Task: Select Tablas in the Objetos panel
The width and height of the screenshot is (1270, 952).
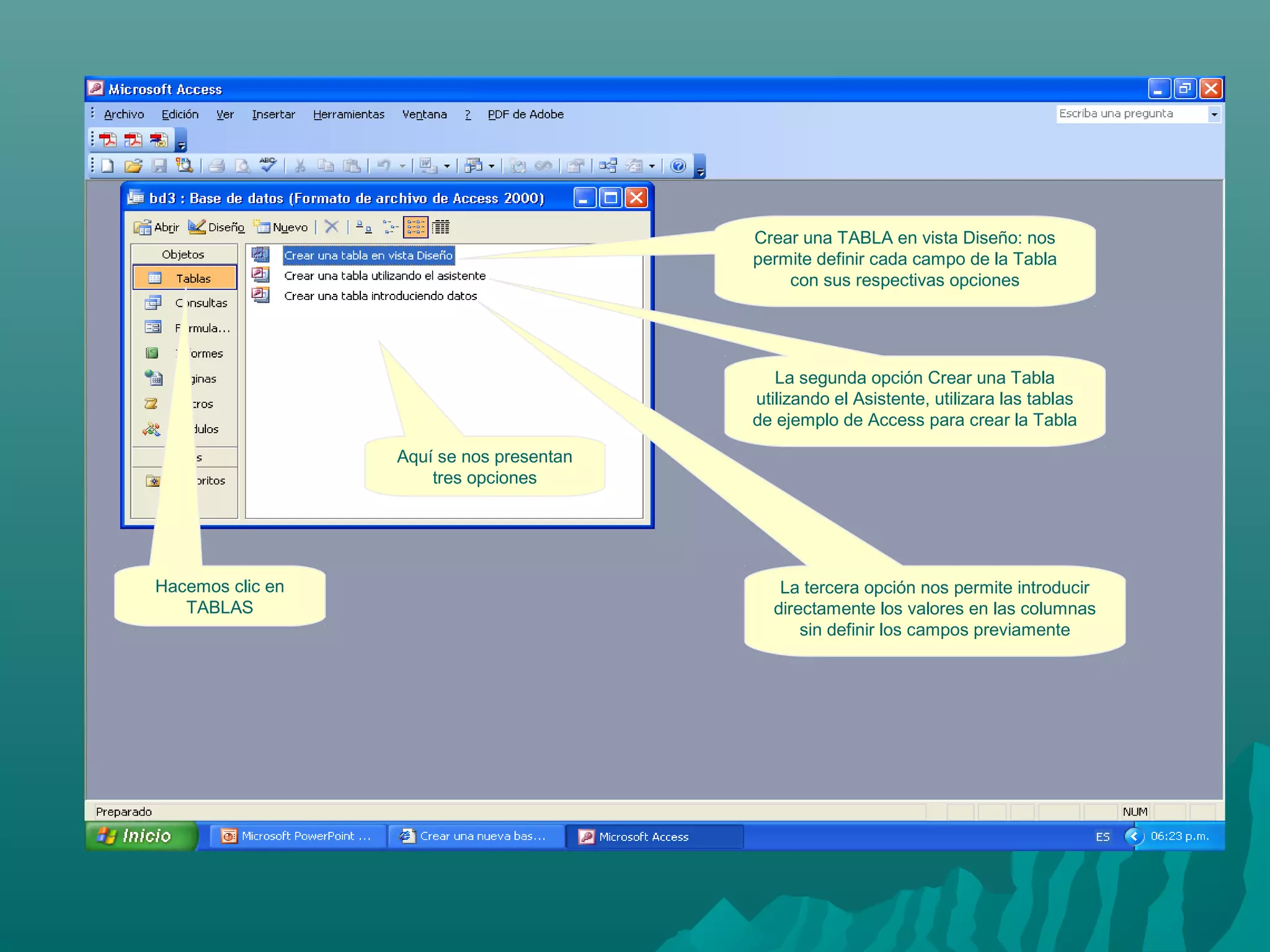Action: click(x=184, y=278)
